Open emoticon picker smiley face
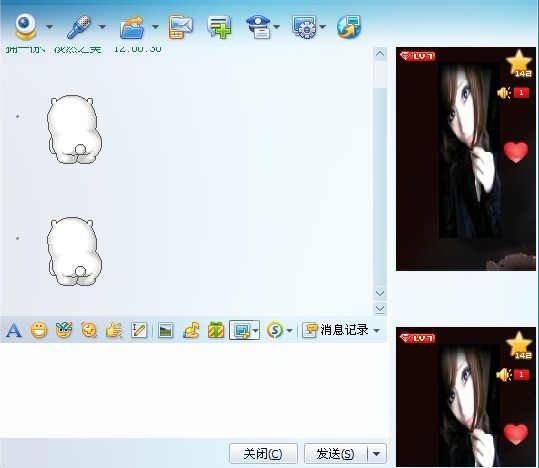The image size is (539, 468). (39, 330)
